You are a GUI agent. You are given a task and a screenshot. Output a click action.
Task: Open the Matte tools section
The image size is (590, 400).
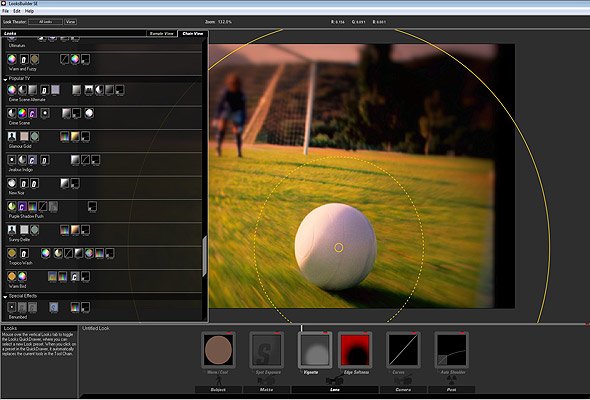pyautogui.click(x=266, y=390)
